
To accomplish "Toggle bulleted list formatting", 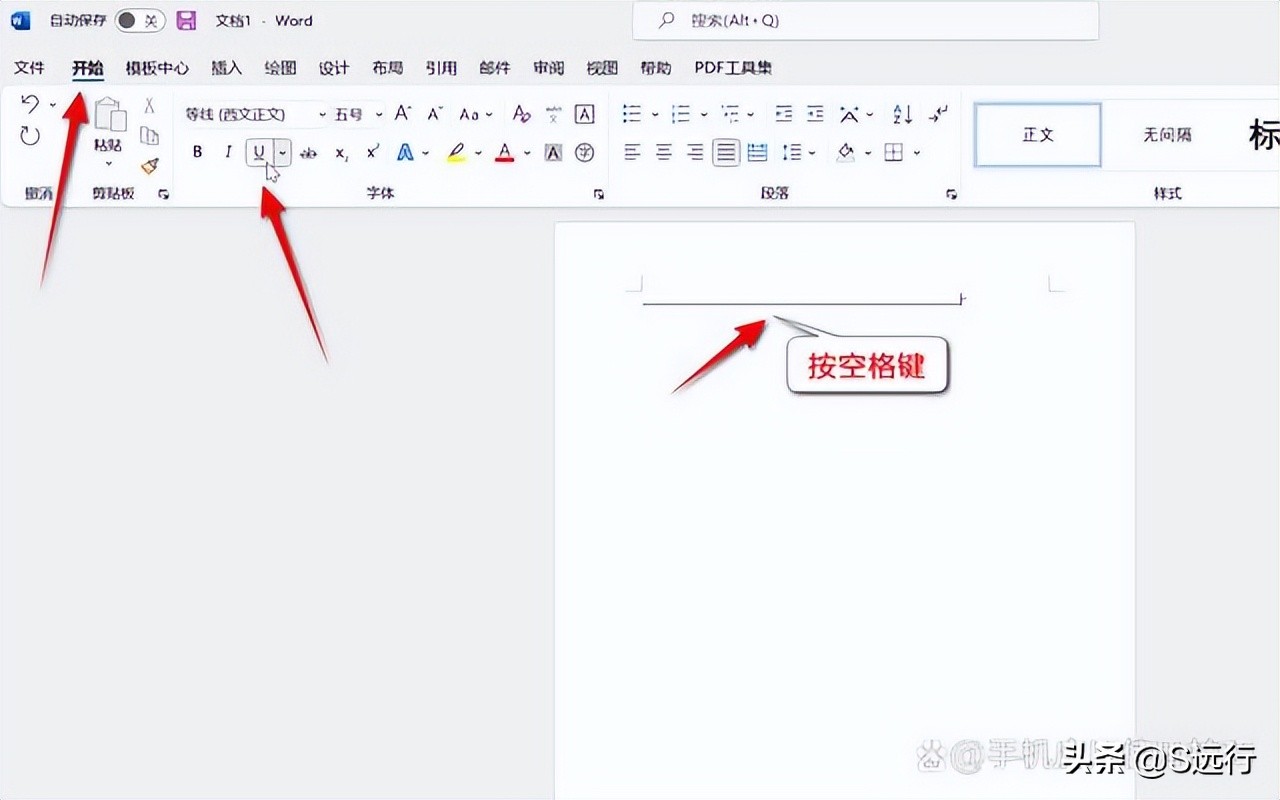I will (x=631, y=113).
